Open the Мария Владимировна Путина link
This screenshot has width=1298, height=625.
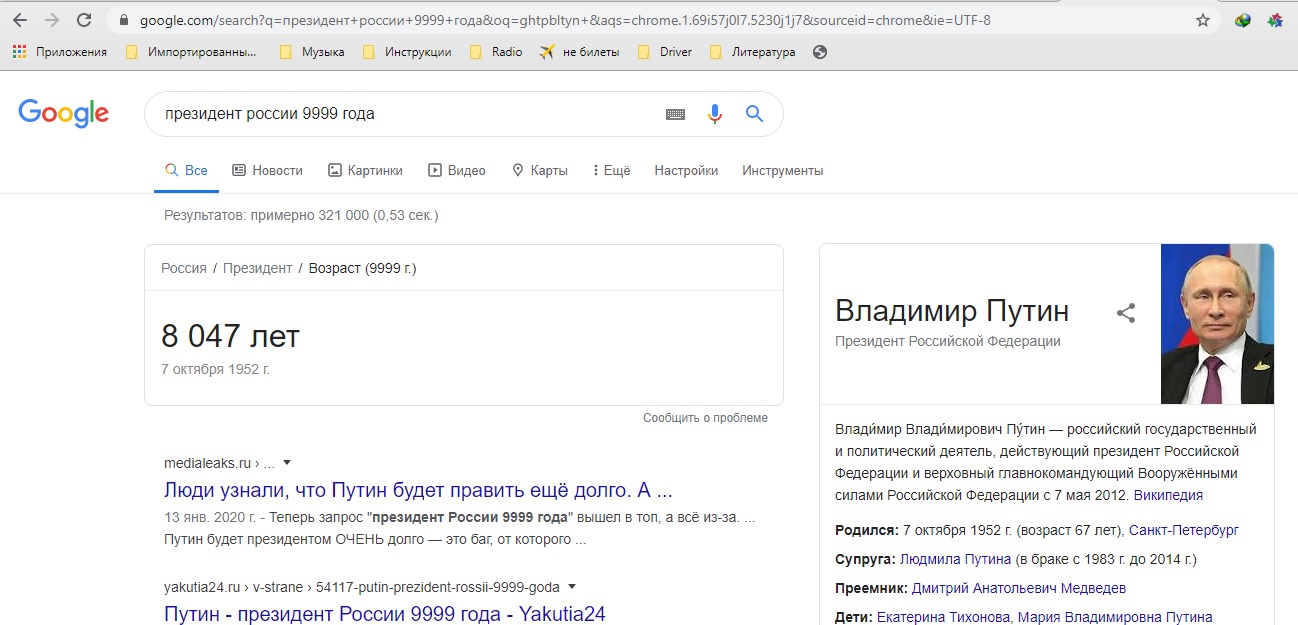click(x=1116, y=617)
